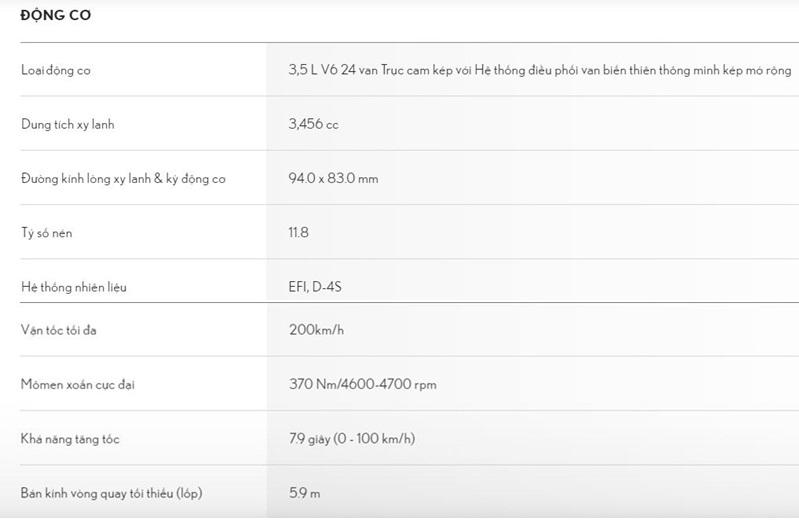Select the Vận tốc tối đa label
Screen dimensions: 799x528
[x=59, y=330]
